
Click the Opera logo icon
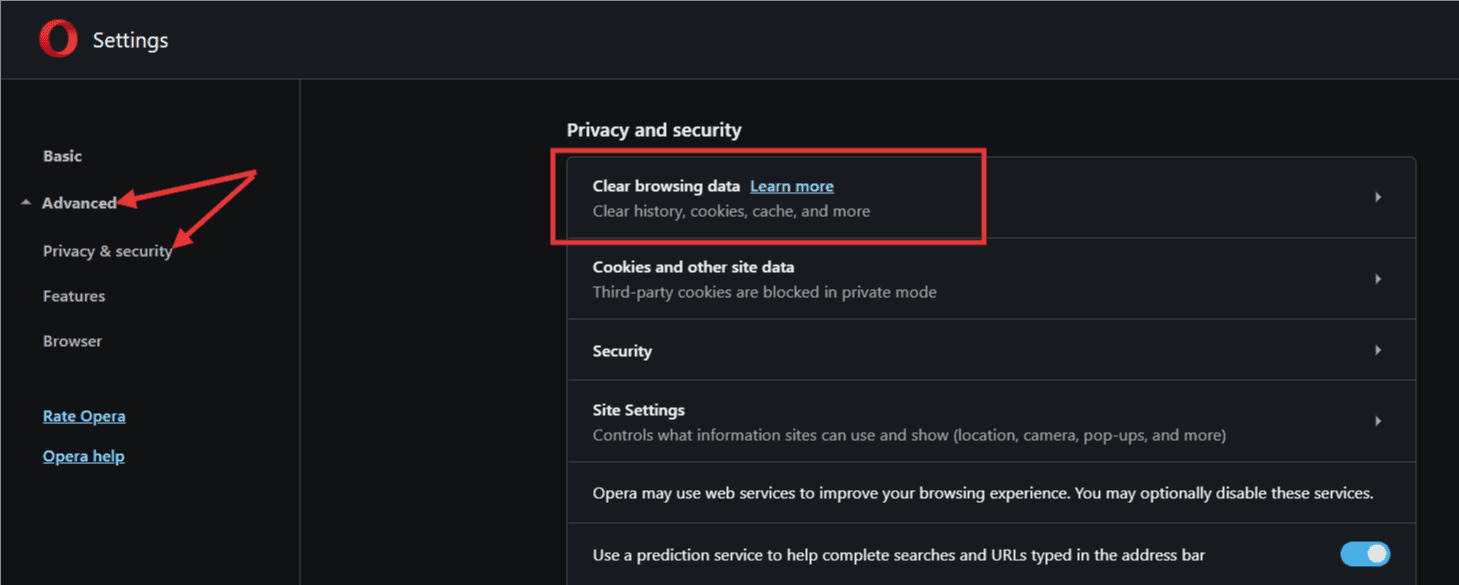pyautogui.click(x=58, y=40)
